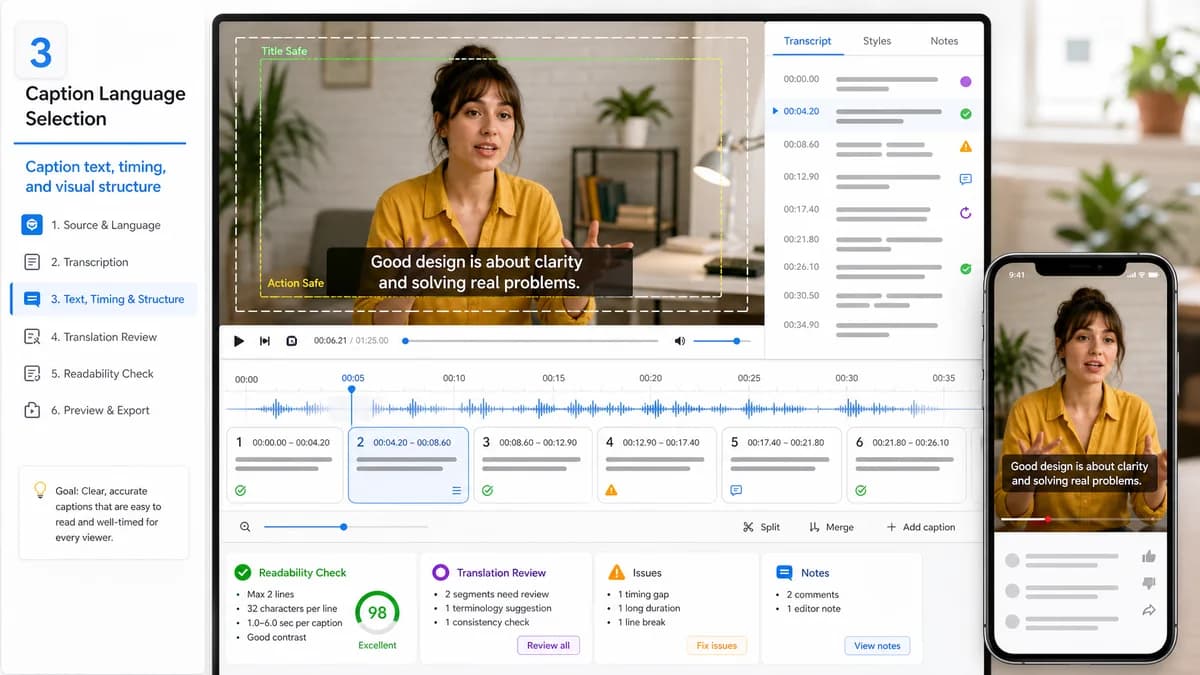Switch to the Transcript tab
The image size is (1200, 675).
point(807,41)
